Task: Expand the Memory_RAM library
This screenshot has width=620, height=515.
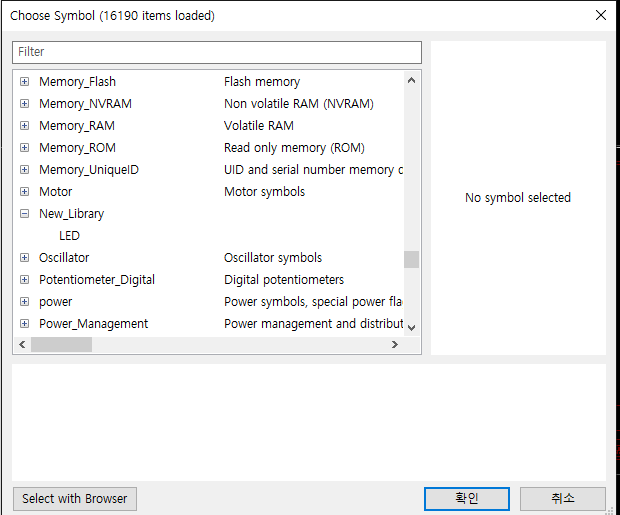Action: point(25,126)
